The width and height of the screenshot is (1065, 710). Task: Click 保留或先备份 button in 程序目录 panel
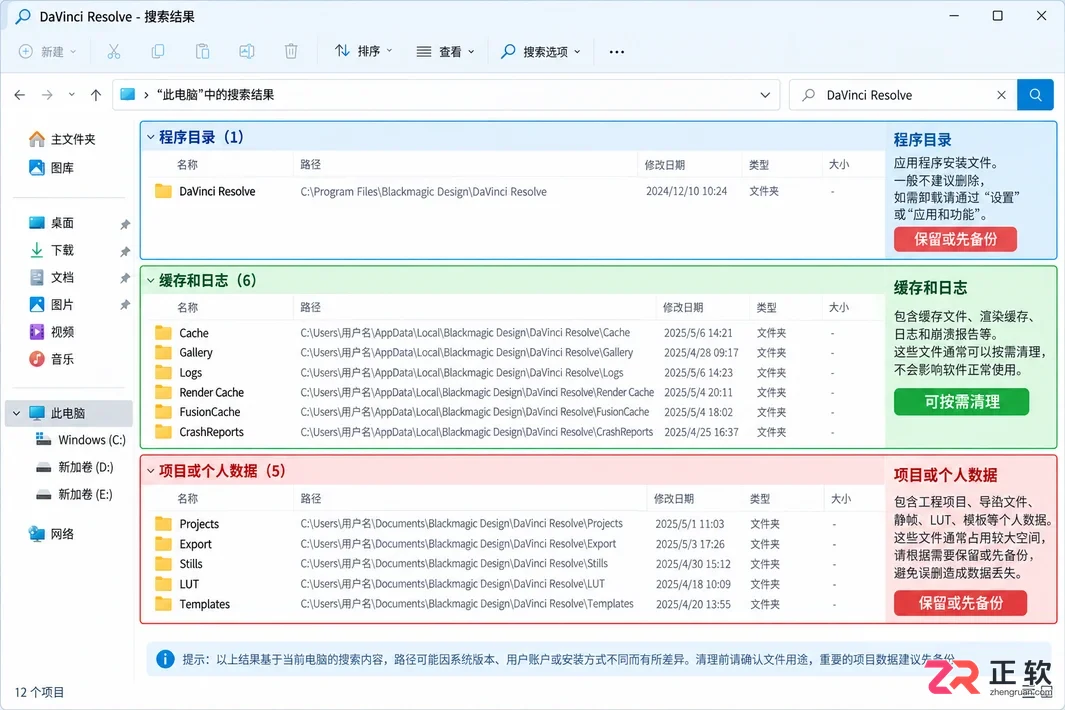[955, 239]
